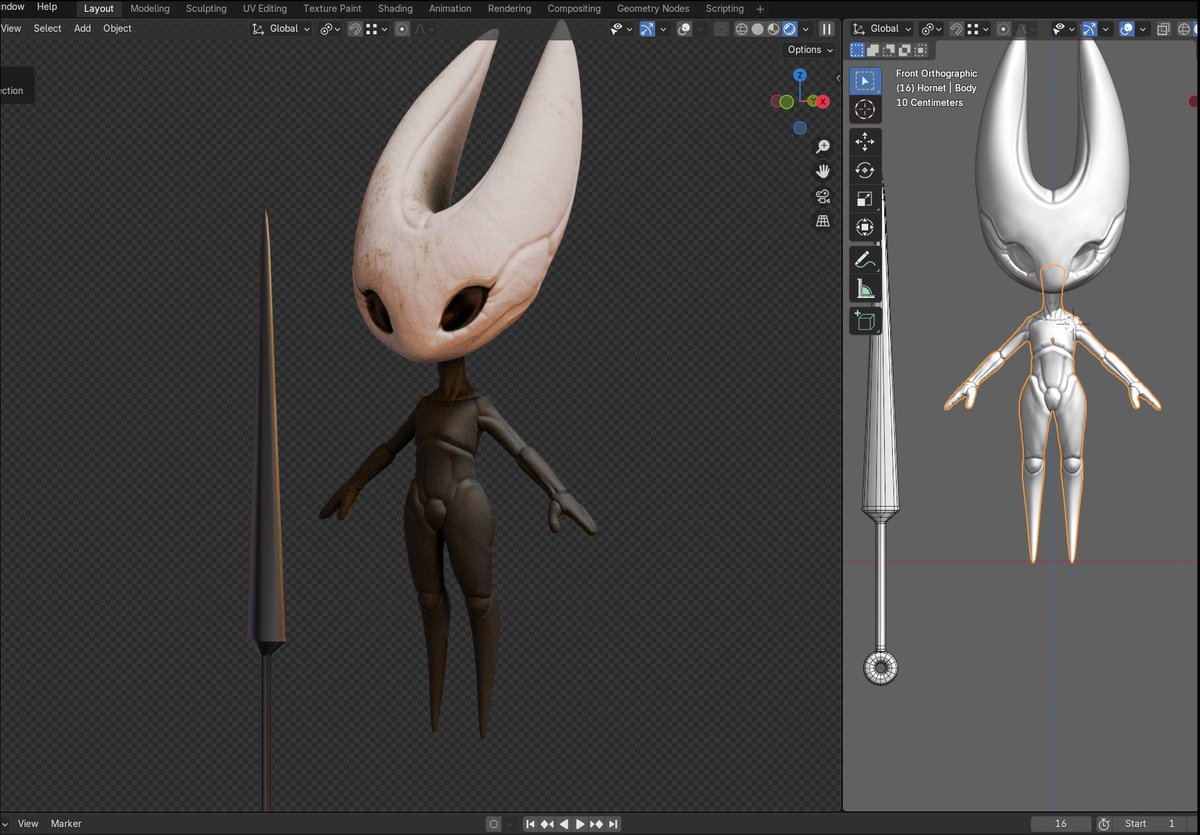Open the Help menu

tap(47, 7)
